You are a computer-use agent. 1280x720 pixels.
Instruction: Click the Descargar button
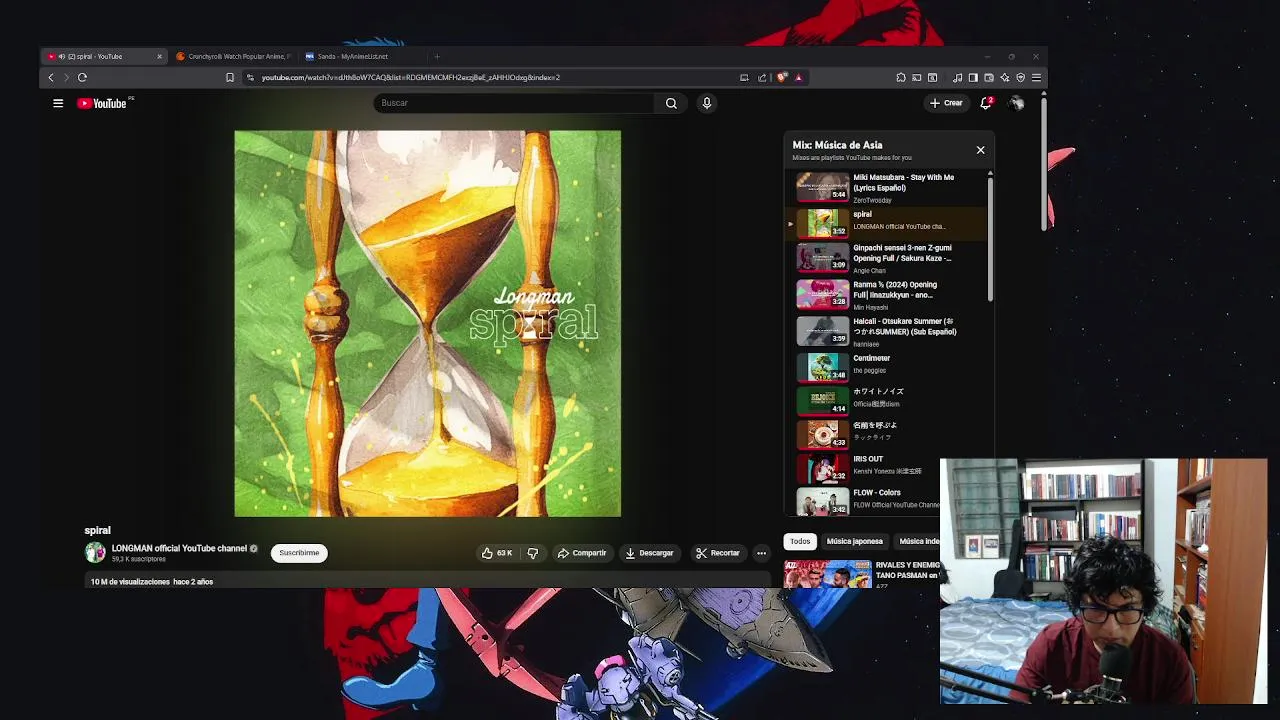coord(650,553)
